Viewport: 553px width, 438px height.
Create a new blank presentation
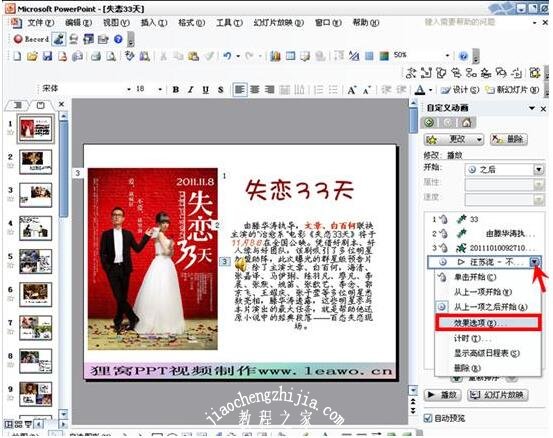pos(17,56)
